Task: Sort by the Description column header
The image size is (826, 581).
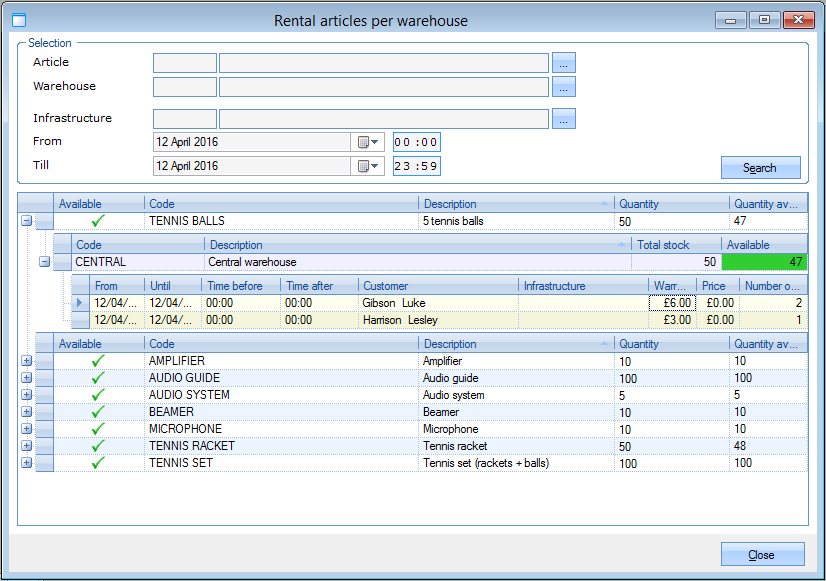Action: 515,204
